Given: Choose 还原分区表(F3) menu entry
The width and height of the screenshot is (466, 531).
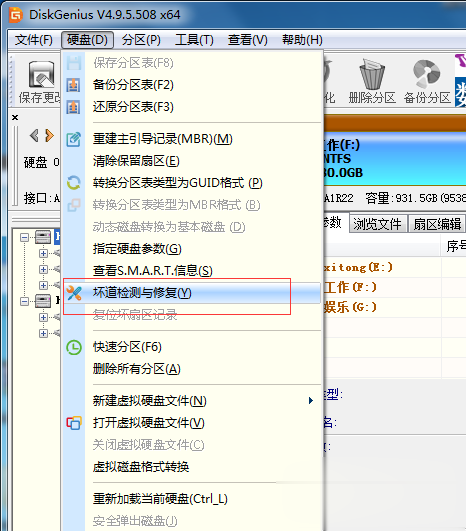Looking at the screenshot, I should [x=192, y=107].
